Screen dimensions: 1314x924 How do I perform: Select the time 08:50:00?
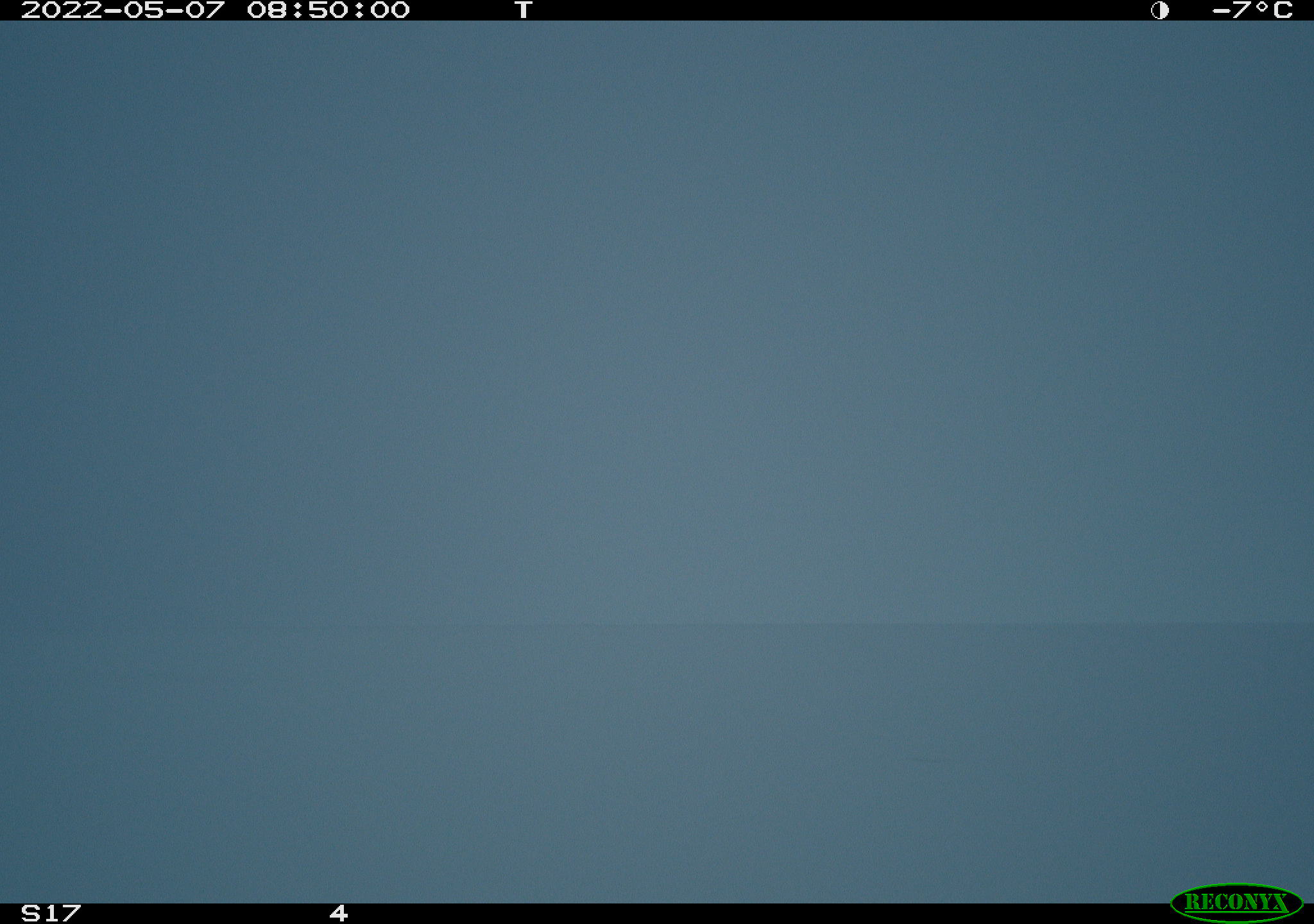pos(328,10)
